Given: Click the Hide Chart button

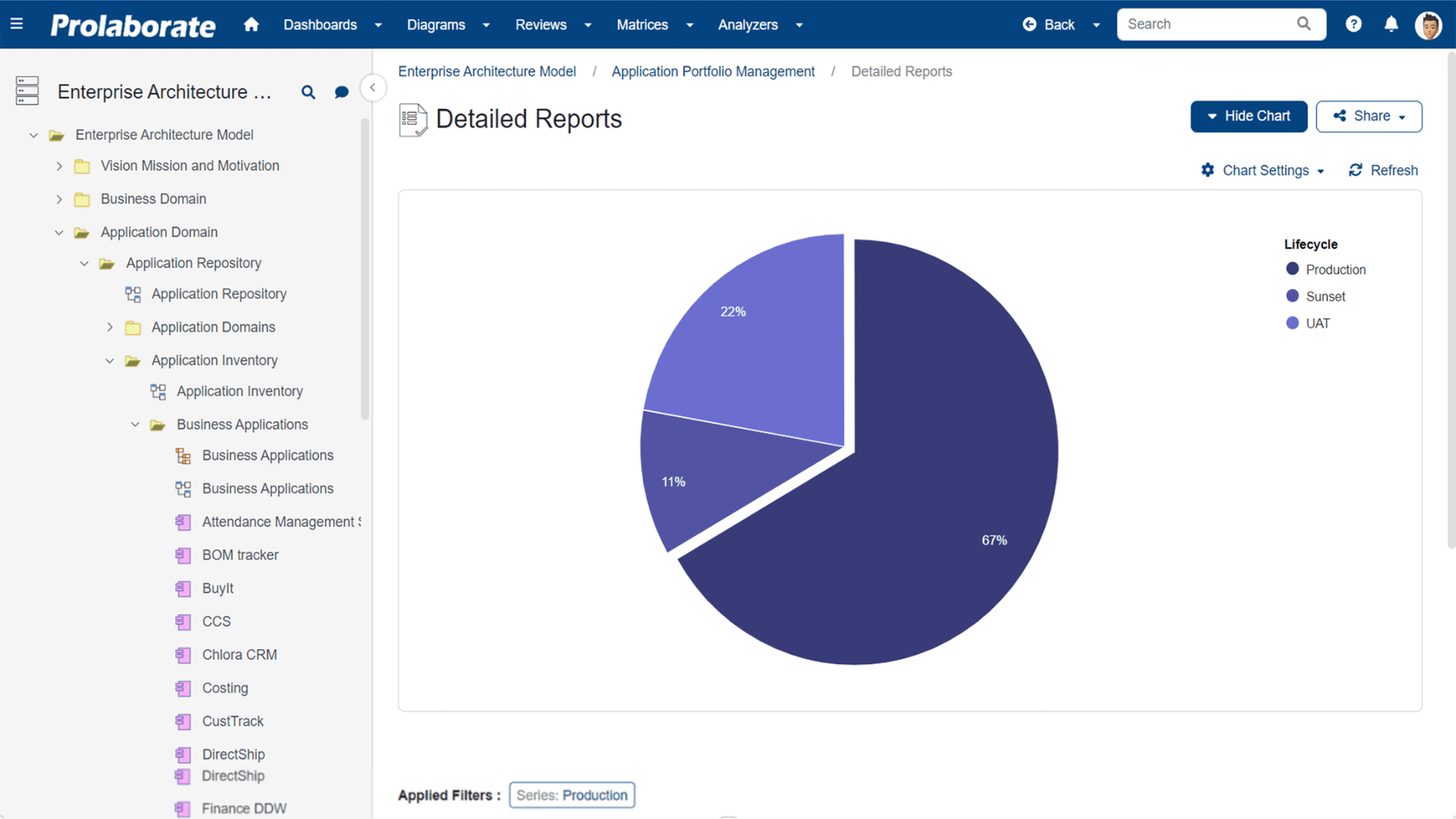Looking at the screenshot, I should tap(1248, 116).
